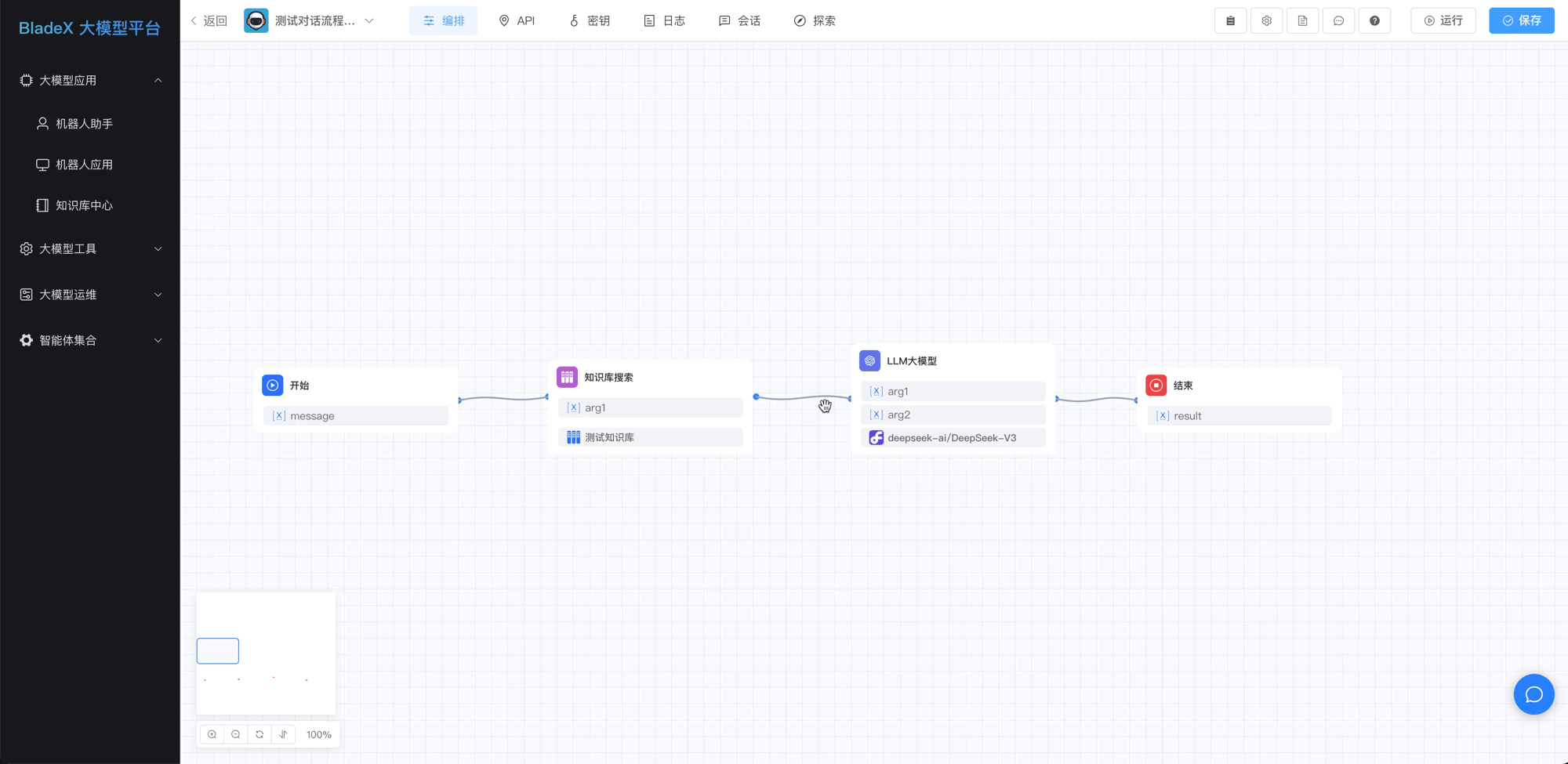Reset canvas view with the refresh icon

pos(260,734)
